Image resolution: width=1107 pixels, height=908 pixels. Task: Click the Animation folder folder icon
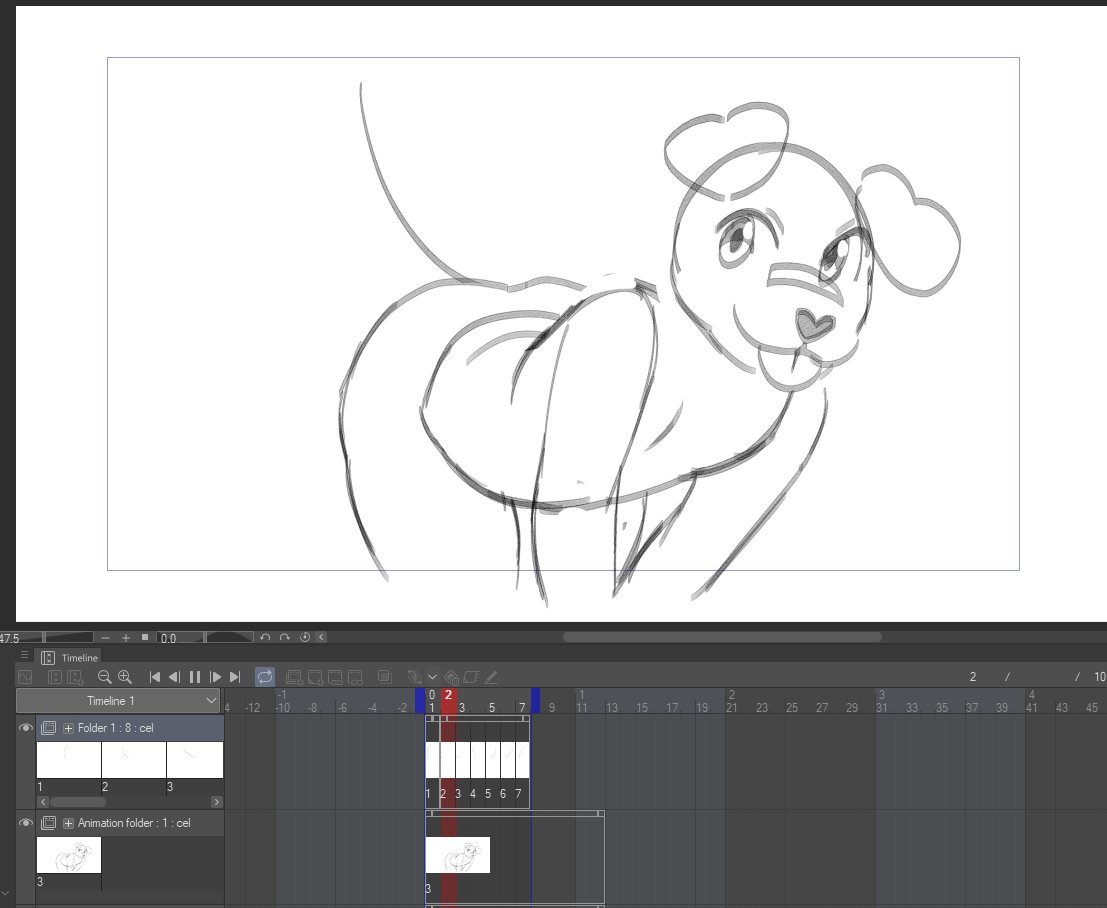pos(49,823)
